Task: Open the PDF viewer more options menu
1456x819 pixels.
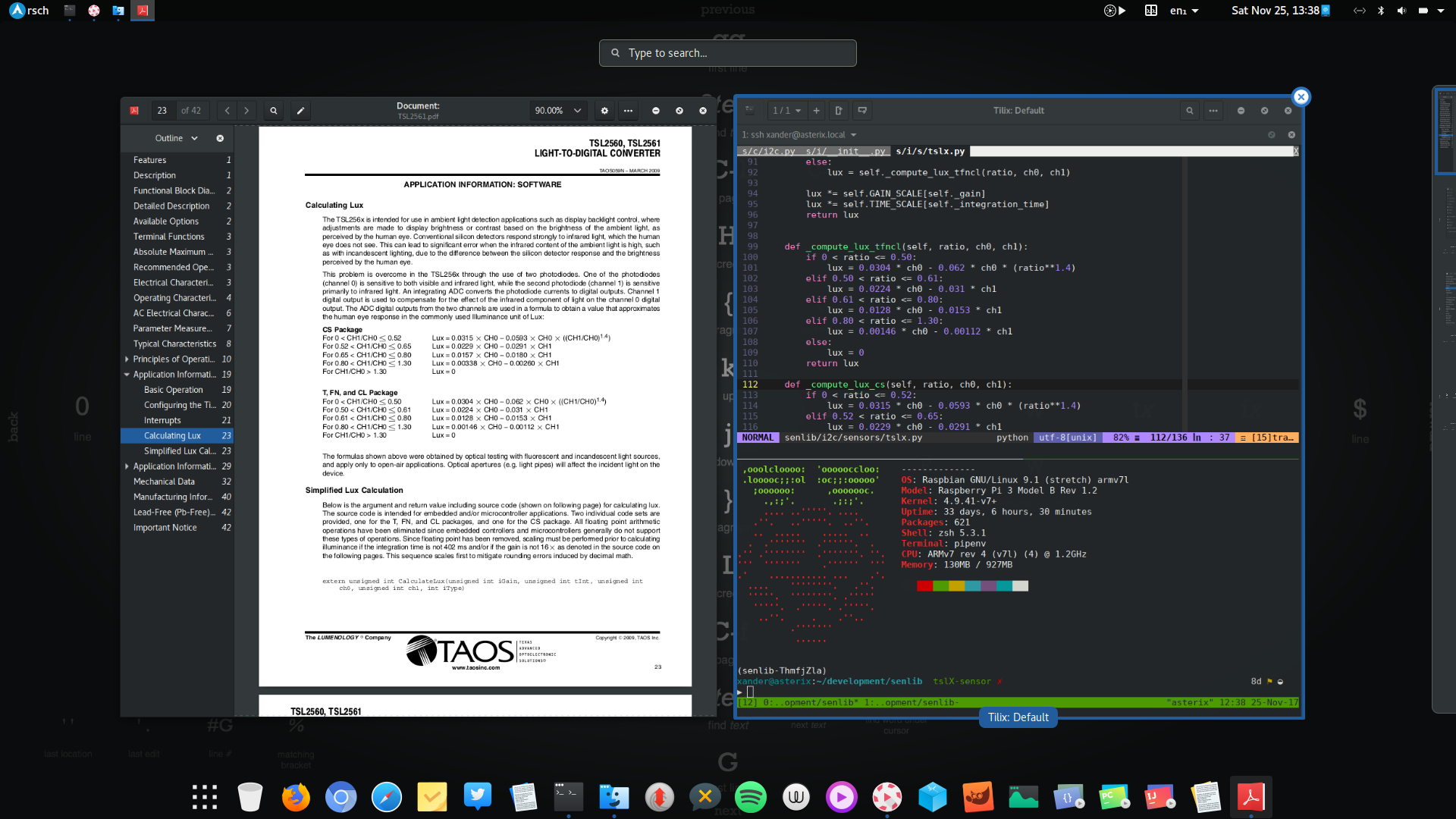Action: tap(628, 111)
